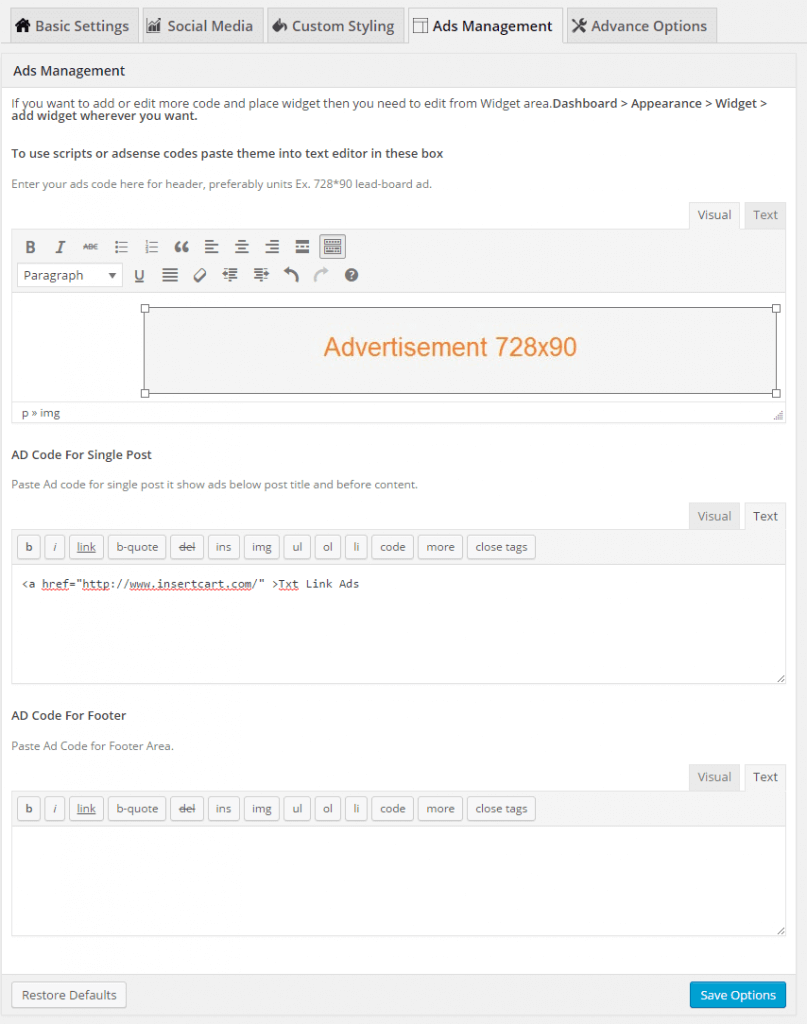Toggle the second toolbar row
This screenshot has width=807, height=1024.
click(331, 246)
